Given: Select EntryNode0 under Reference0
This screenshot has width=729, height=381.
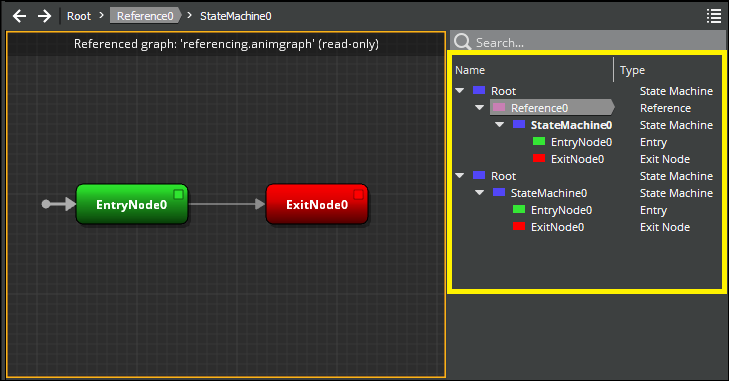Looking at the screenshot, I should [581, 142].
